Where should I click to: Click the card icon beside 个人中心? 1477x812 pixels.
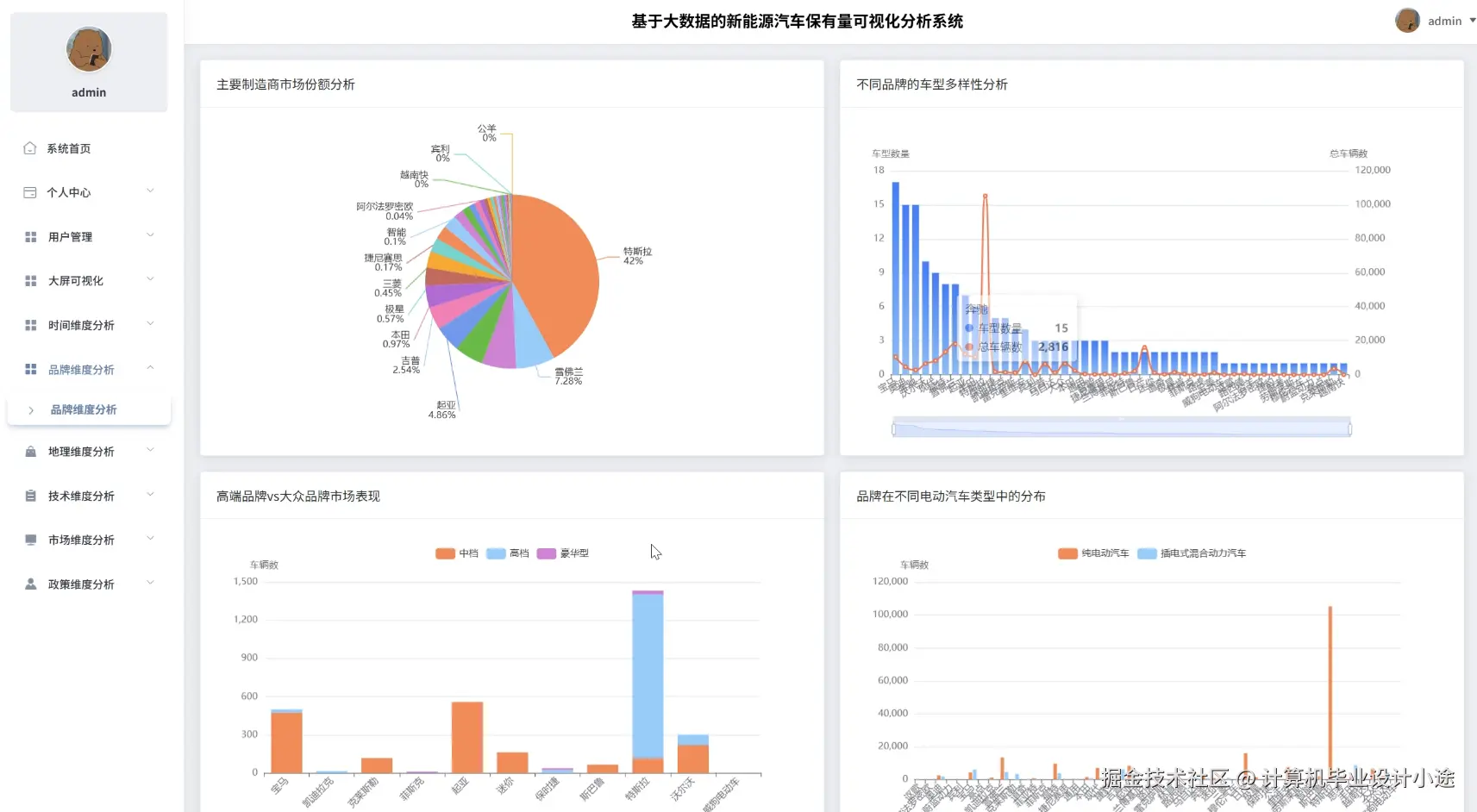[30, 192]
